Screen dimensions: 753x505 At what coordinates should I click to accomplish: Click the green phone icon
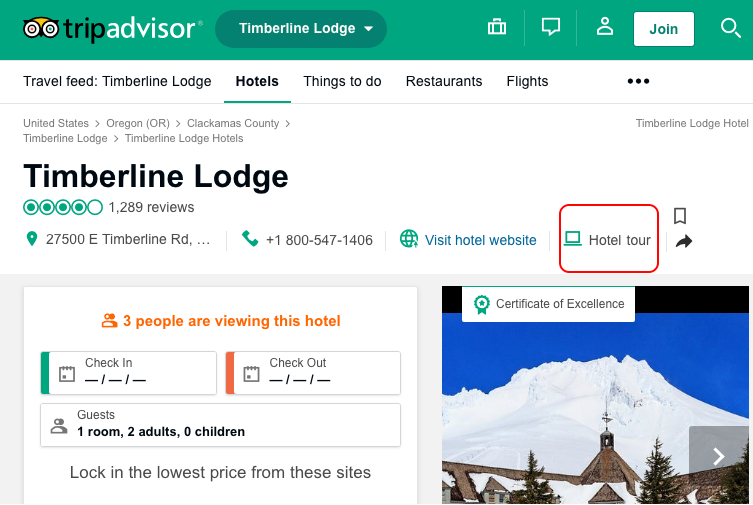250,238
